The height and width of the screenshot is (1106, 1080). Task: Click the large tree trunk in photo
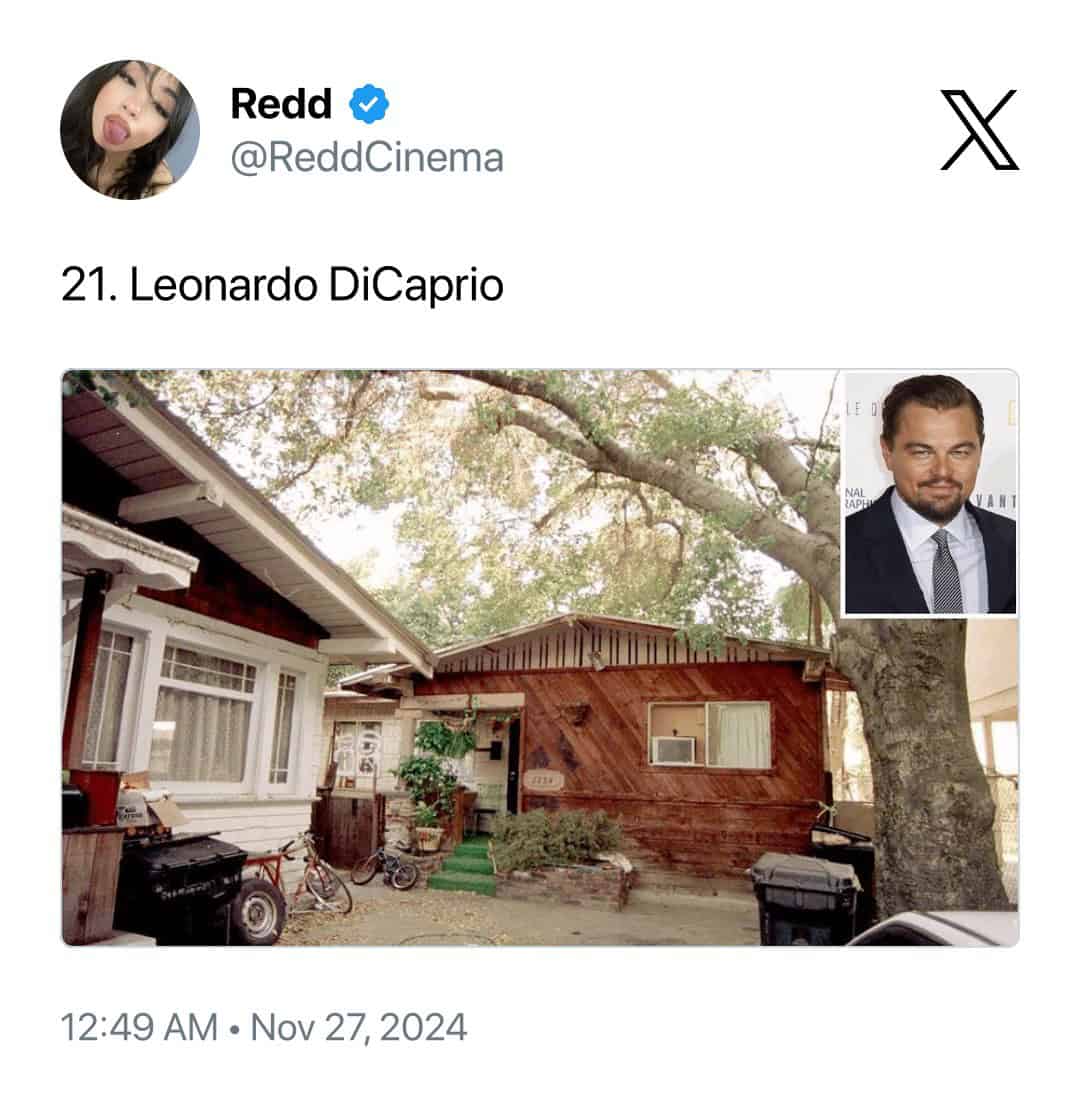[x=924, y=762]
